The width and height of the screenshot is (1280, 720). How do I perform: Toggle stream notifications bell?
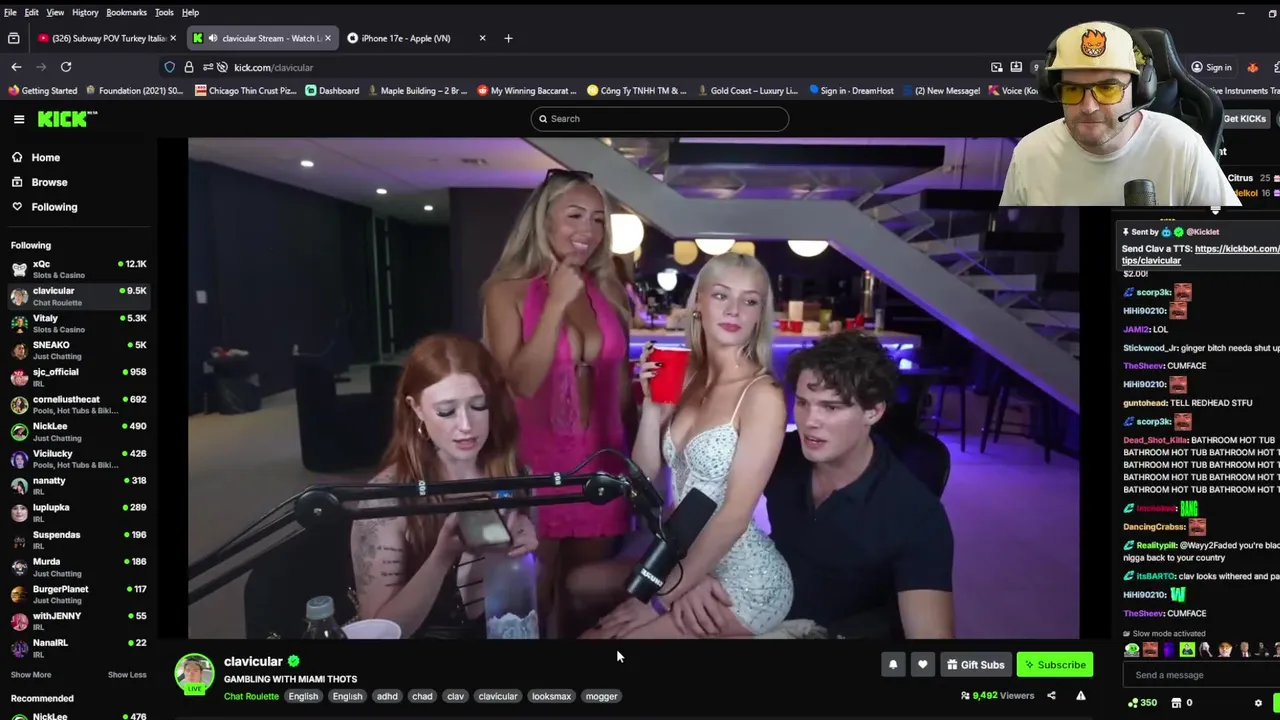click(x=893, y=665)
